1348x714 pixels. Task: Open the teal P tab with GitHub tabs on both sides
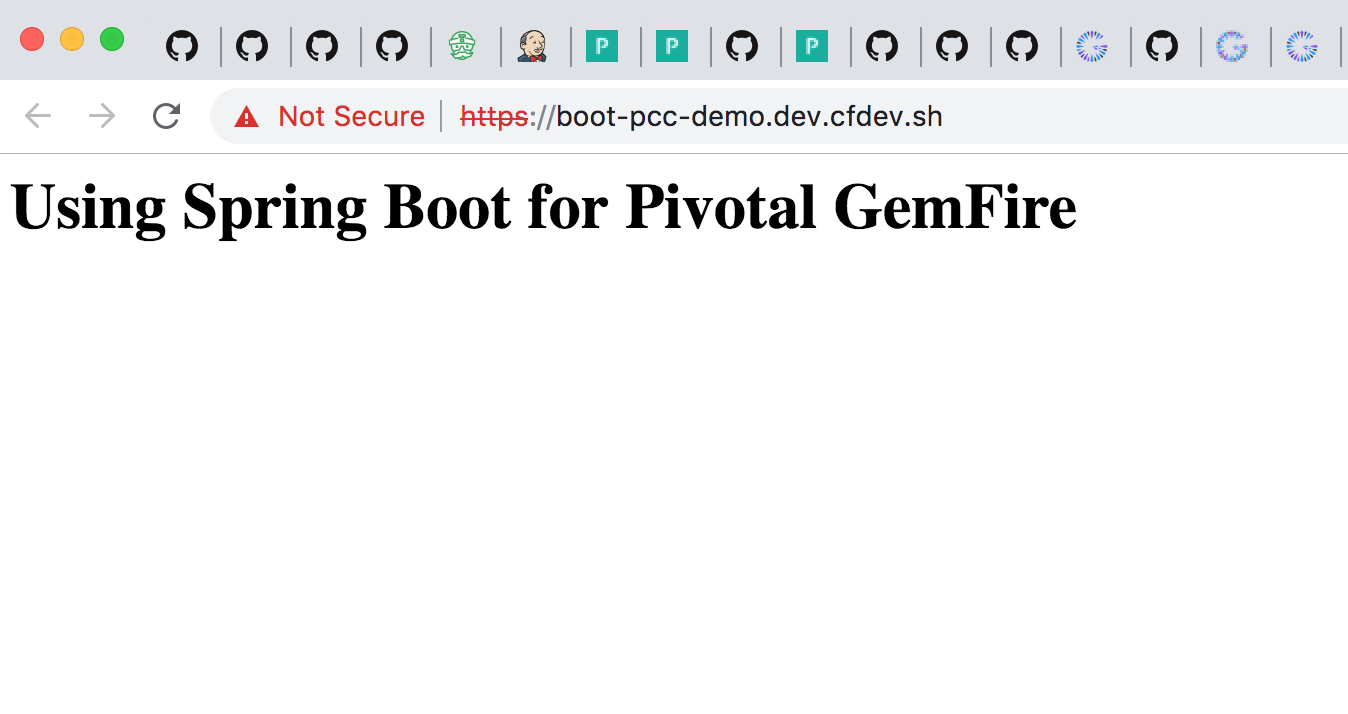(812, 46)
